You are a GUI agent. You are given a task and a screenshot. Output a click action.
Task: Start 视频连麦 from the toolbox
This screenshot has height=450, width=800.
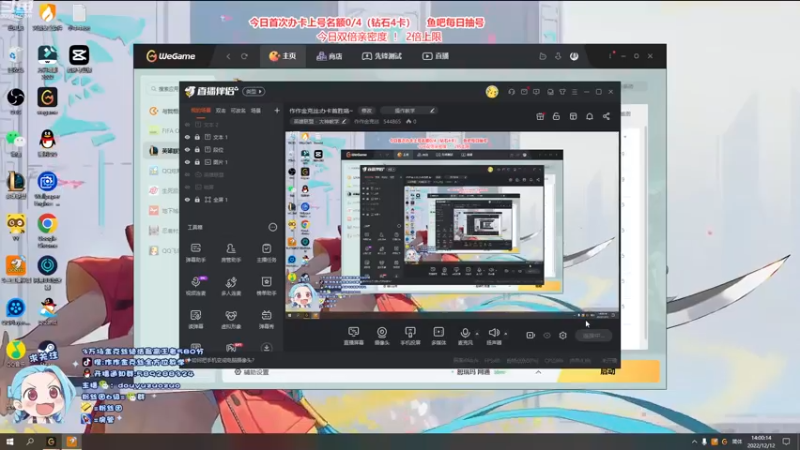tap(196, 286)
